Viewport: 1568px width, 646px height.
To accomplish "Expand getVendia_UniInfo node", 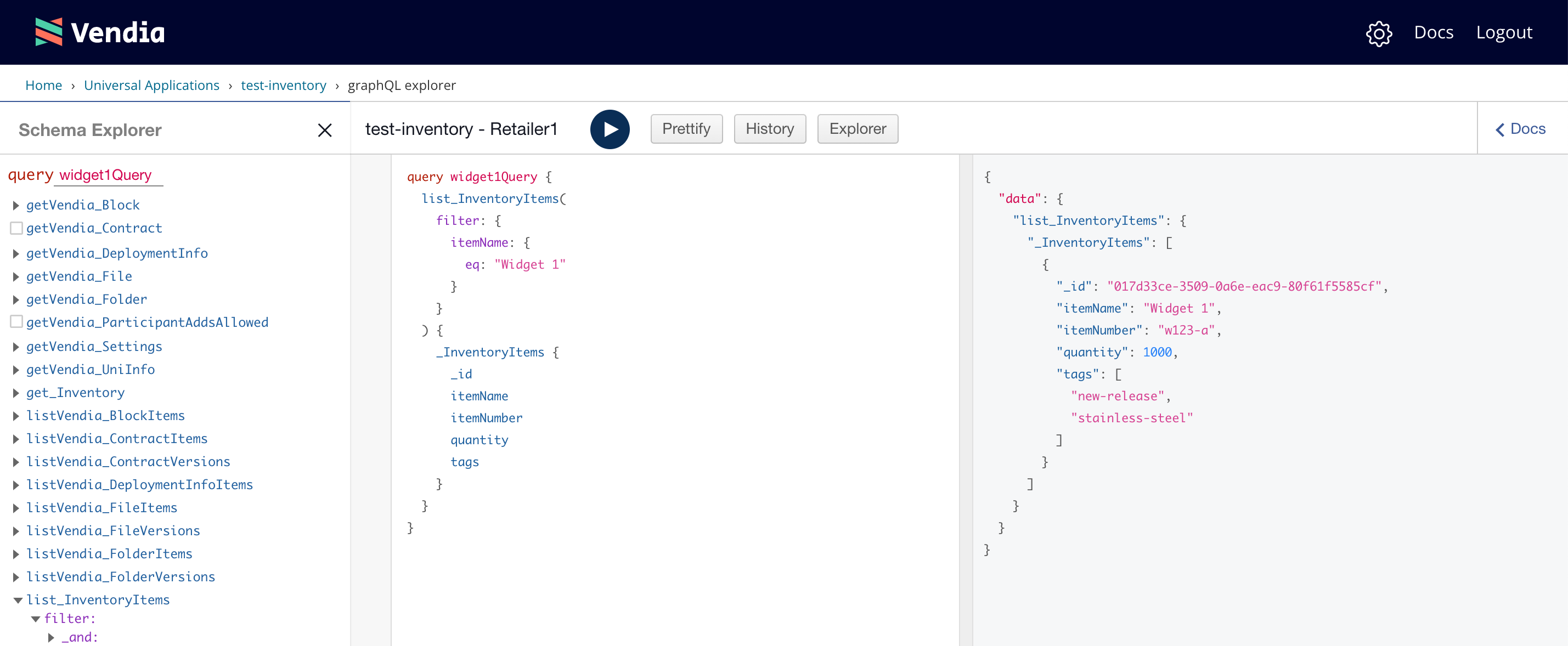I will [16, 370].
